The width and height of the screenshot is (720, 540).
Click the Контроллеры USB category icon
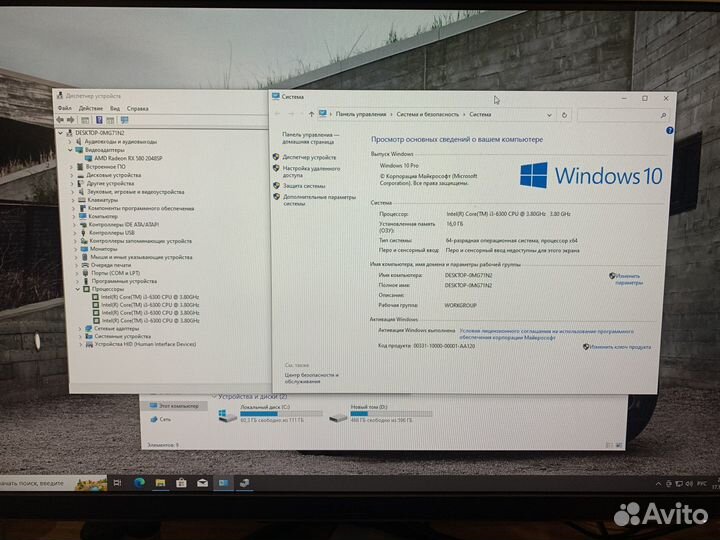(84, 233)
